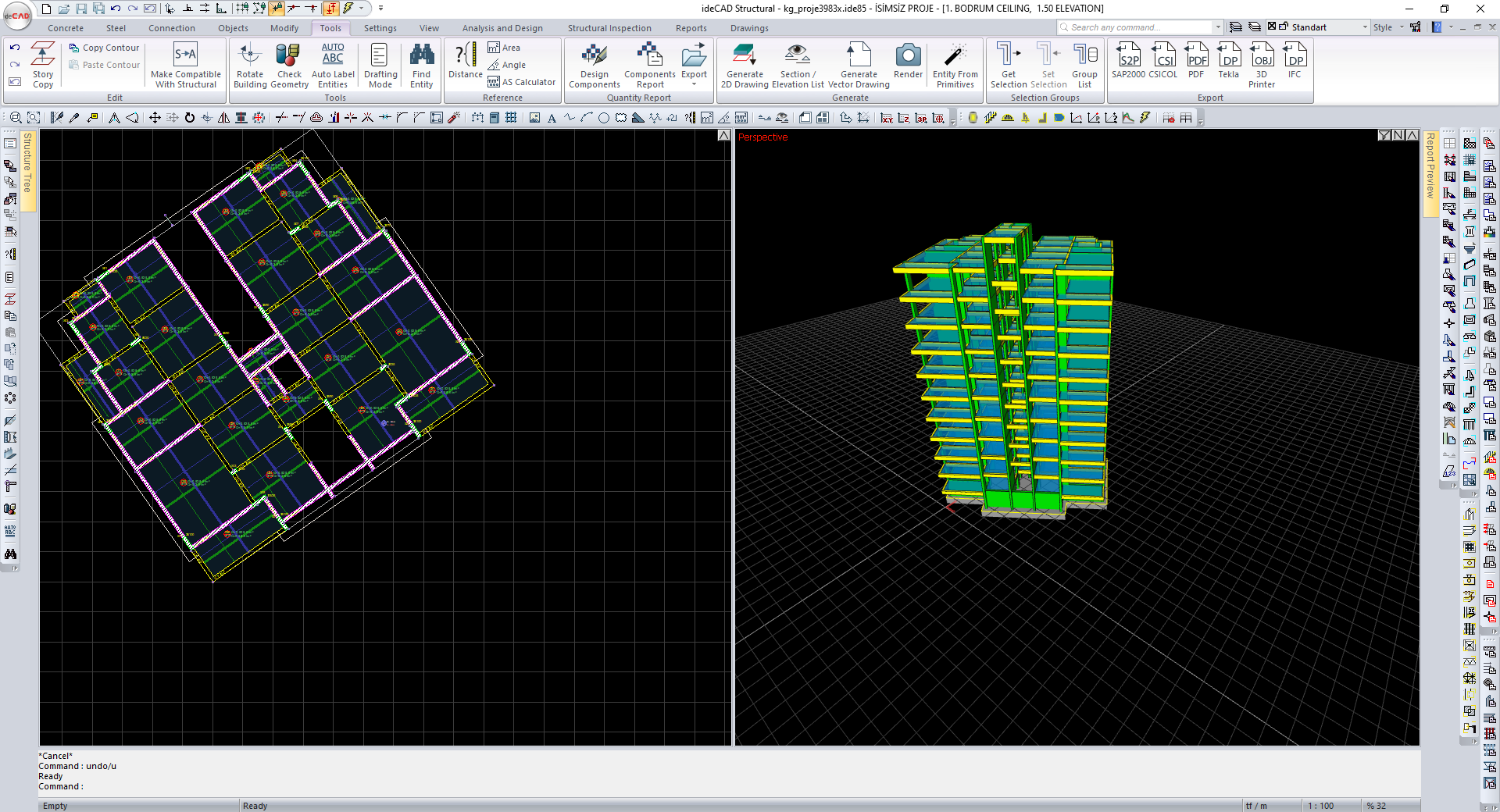1500x812 pixels.
Task: Open the Standart layer dropdown
Action: point(1366,27)
